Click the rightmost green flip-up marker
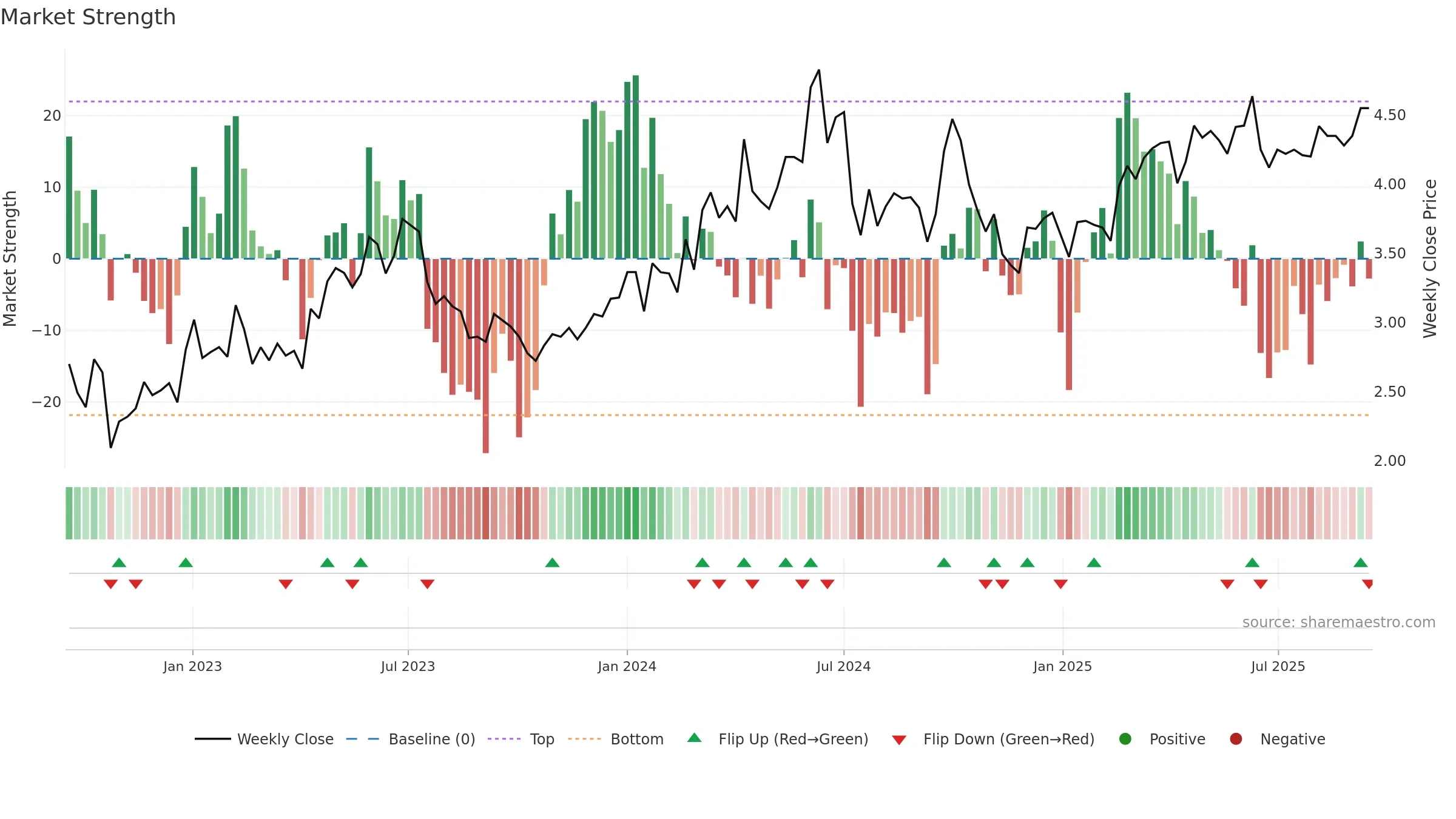Image resolution: width=1456 pixels, height=819 pixels. click(1361, 562)
